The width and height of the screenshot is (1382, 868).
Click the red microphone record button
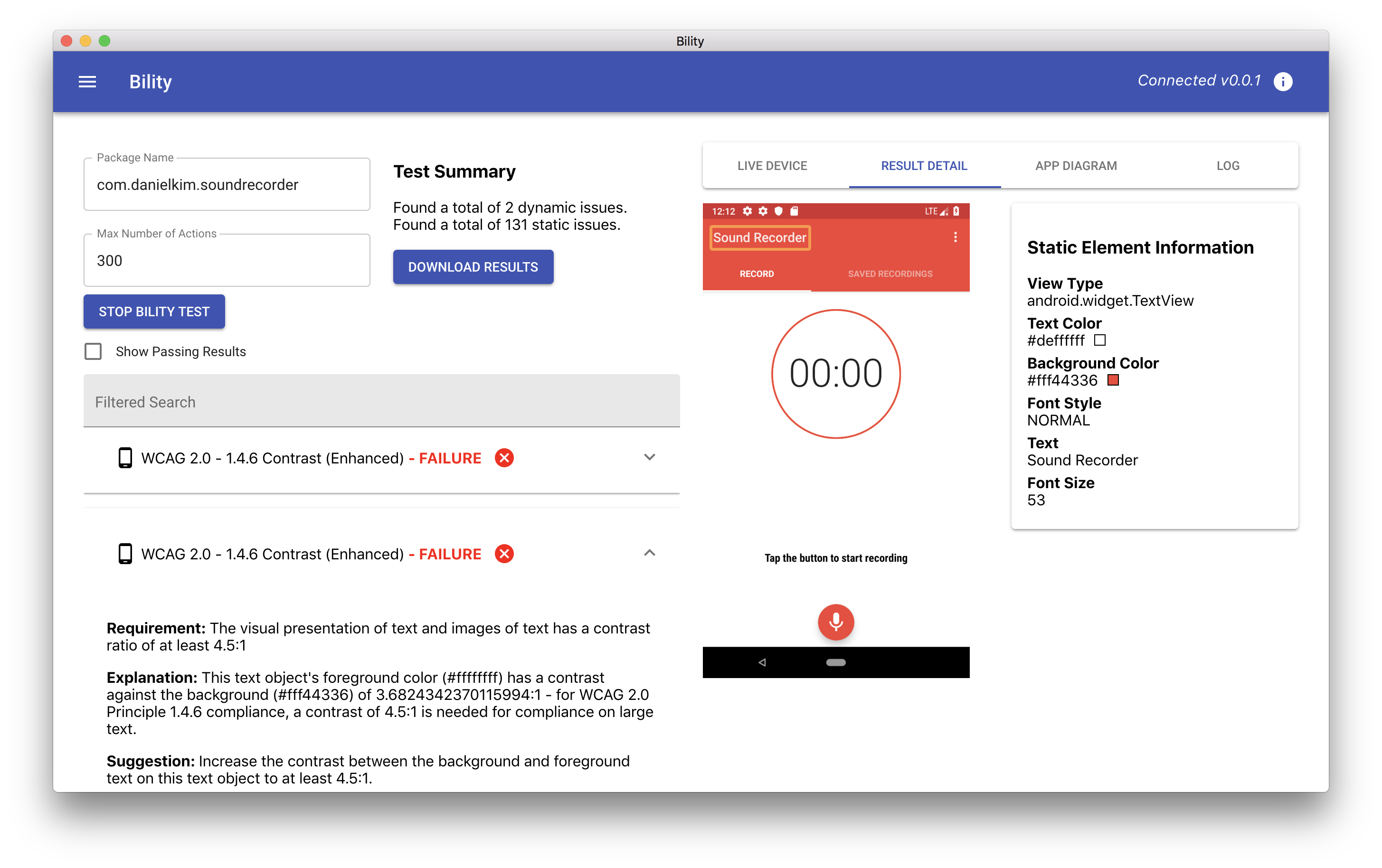[x=836, y=622]
